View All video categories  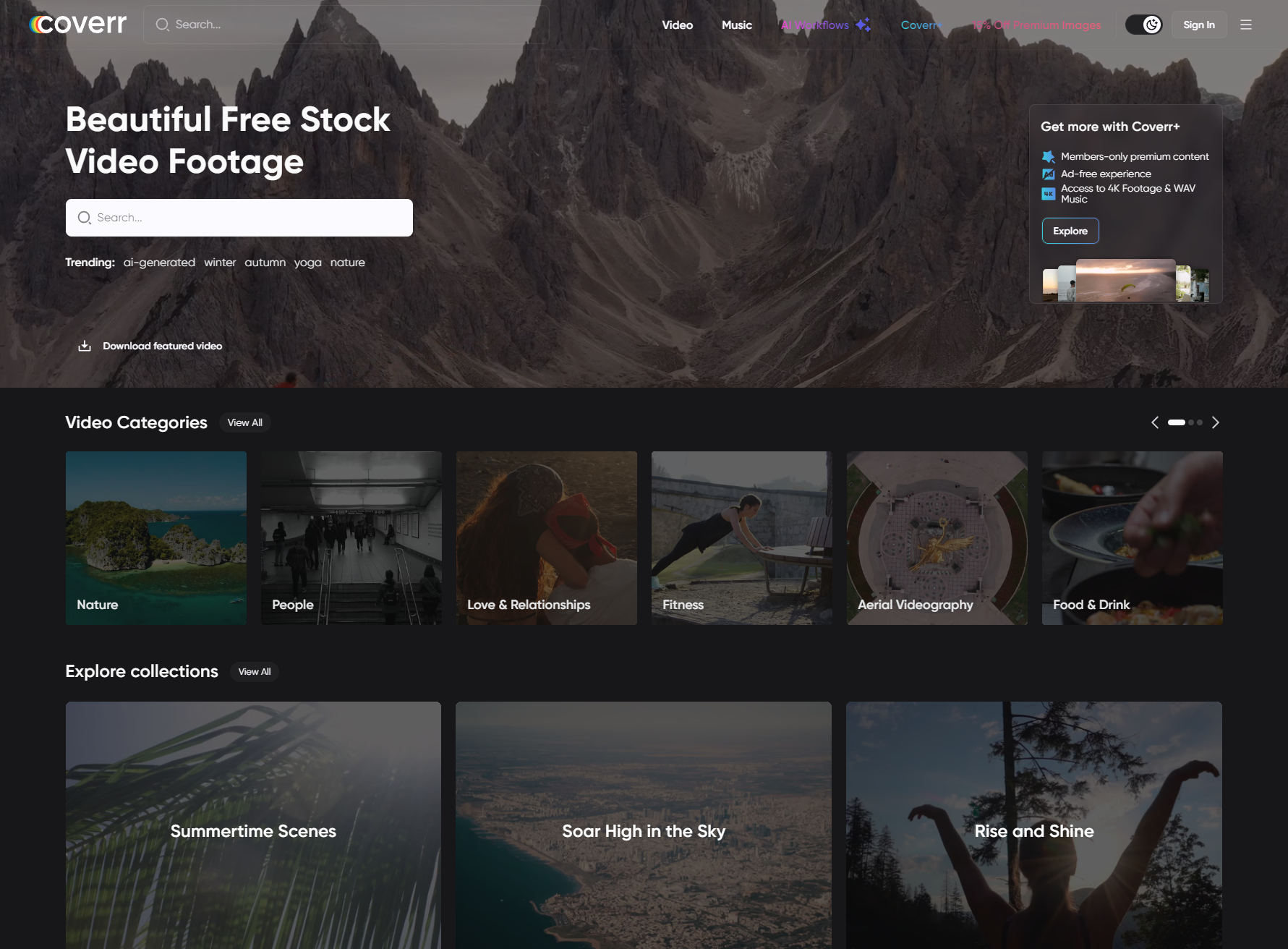(x=244, y=422)
